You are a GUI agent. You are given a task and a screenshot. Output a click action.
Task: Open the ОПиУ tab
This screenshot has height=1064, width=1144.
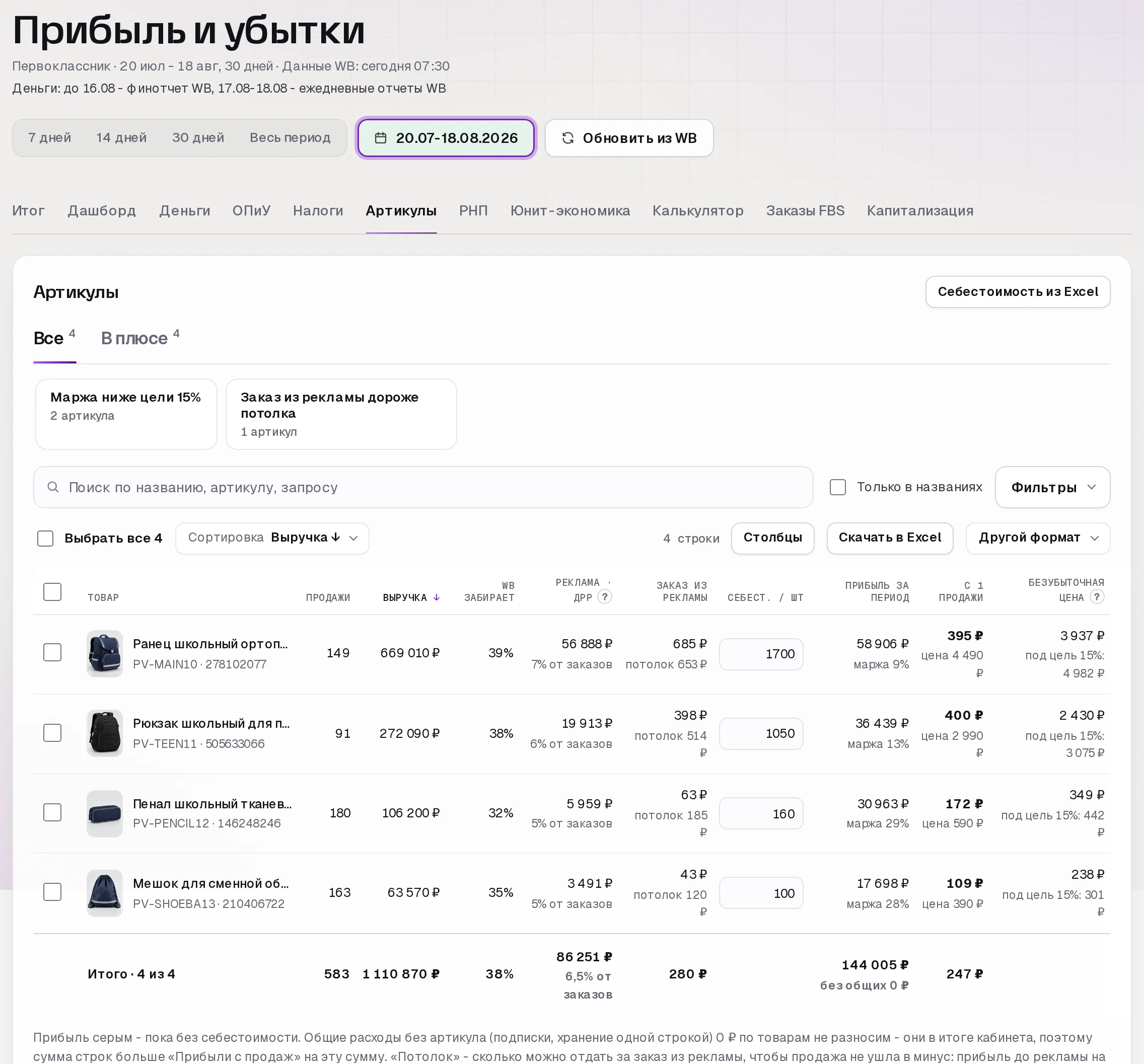[251, 211]
